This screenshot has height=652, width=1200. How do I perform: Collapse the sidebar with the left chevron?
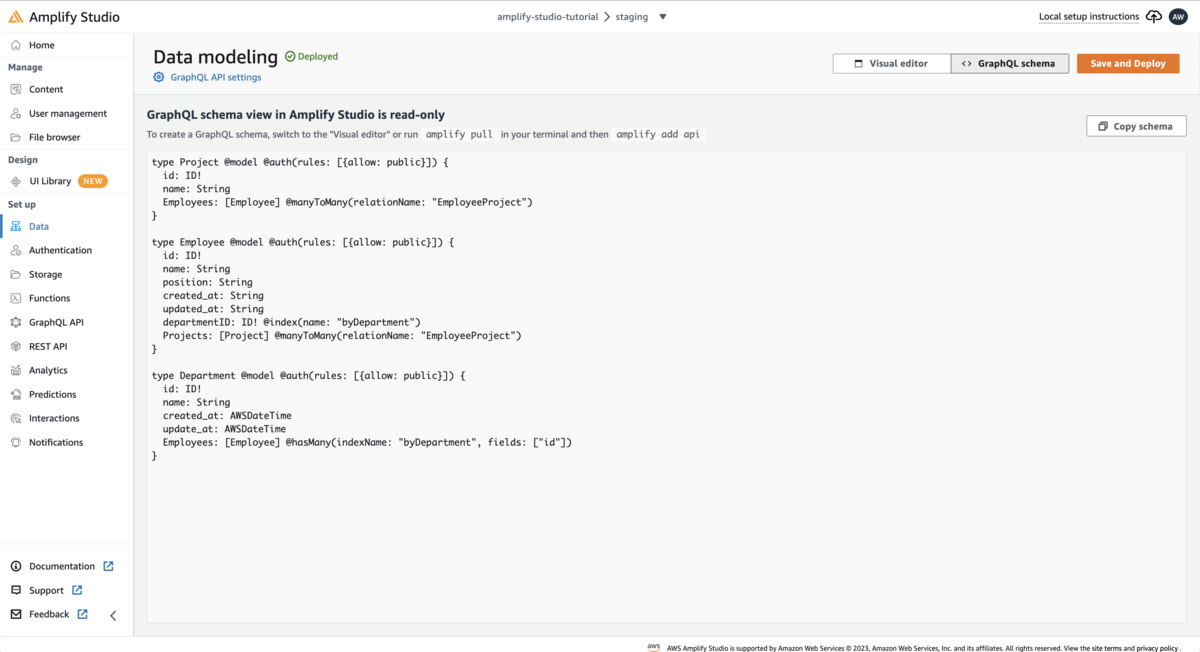click(x=113, y=616)
